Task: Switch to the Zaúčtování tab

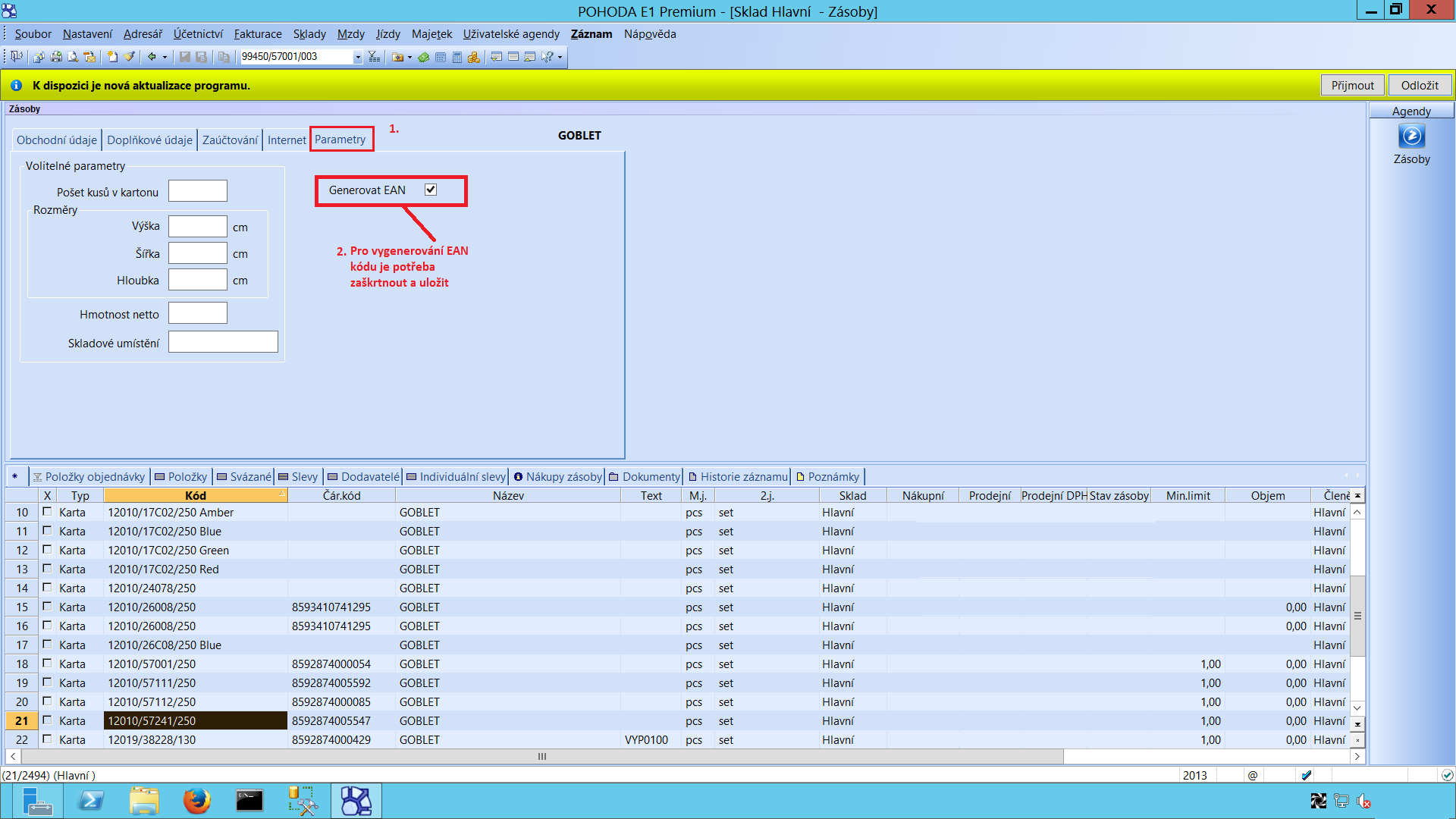Action: coord(230,140)
